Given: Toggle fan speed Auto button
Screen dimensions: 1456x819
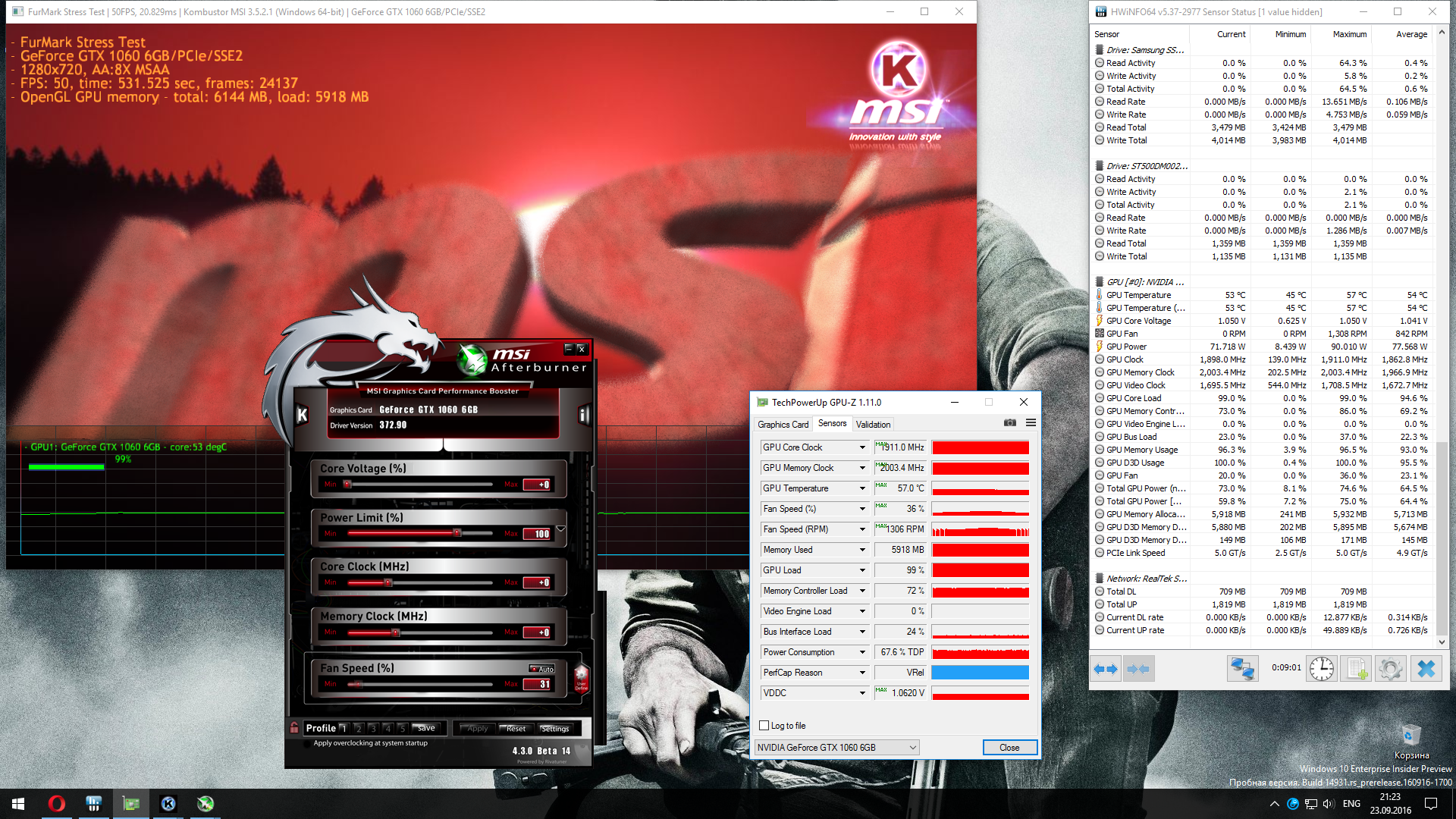Looking at the screenshot, I should click(x=543, y=669).
